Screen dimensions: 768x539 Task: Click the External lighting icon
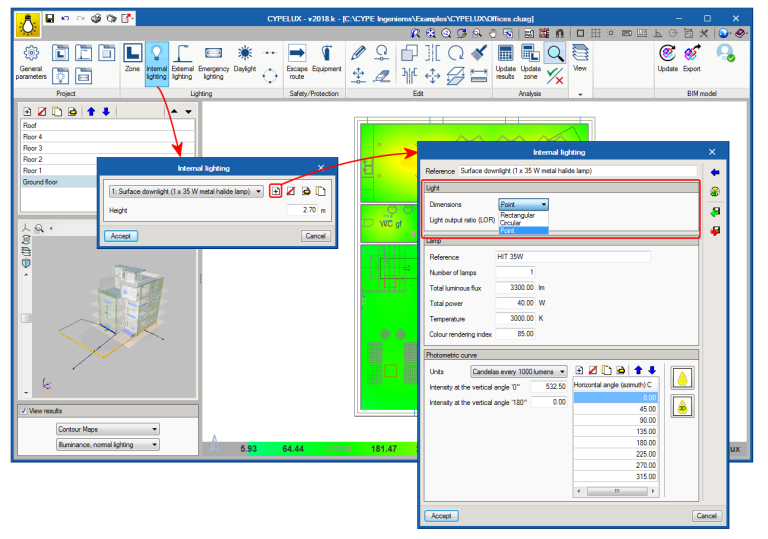(182, 60)
